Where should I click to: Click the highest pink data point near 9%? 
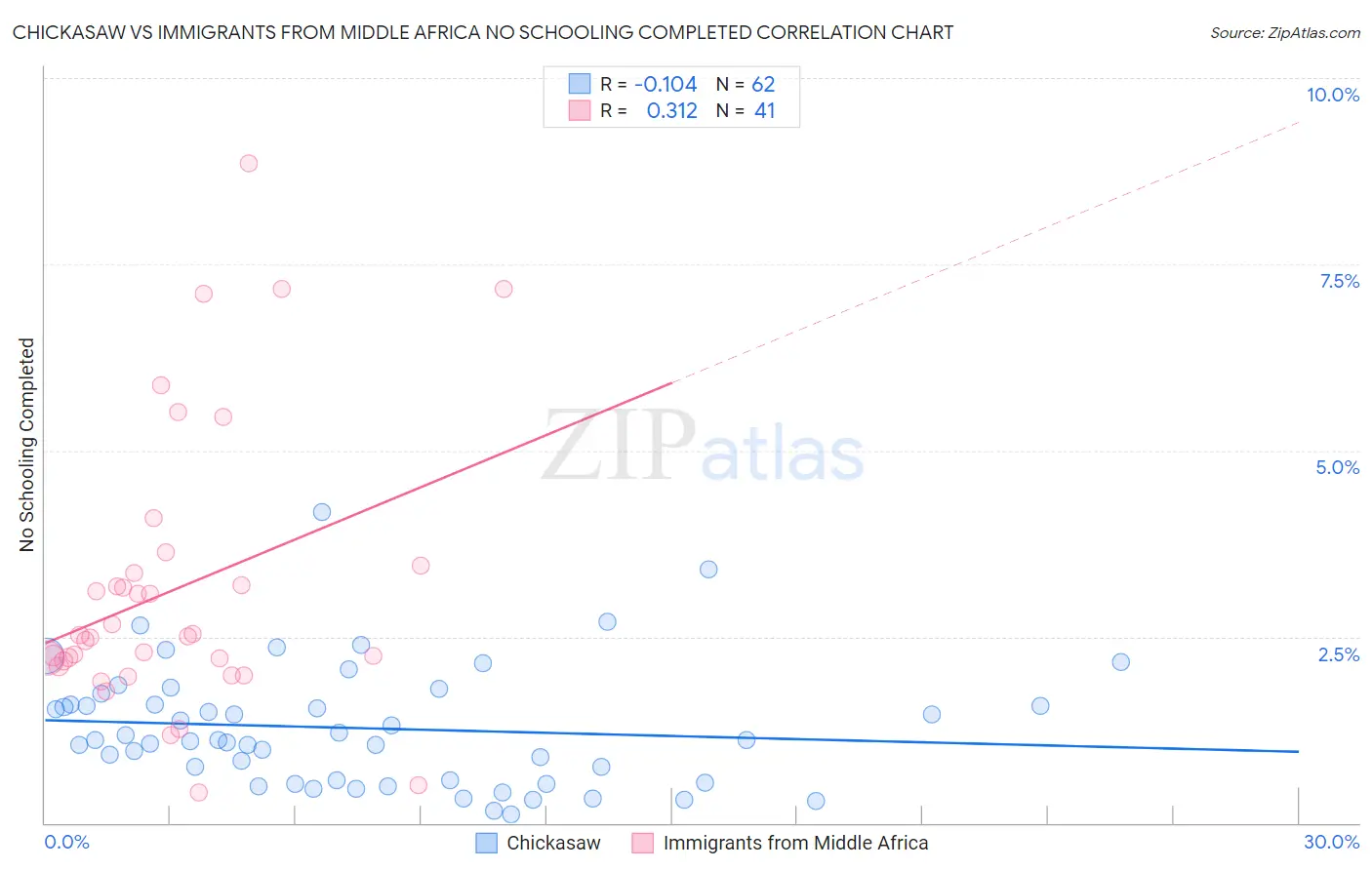(249, 163)
